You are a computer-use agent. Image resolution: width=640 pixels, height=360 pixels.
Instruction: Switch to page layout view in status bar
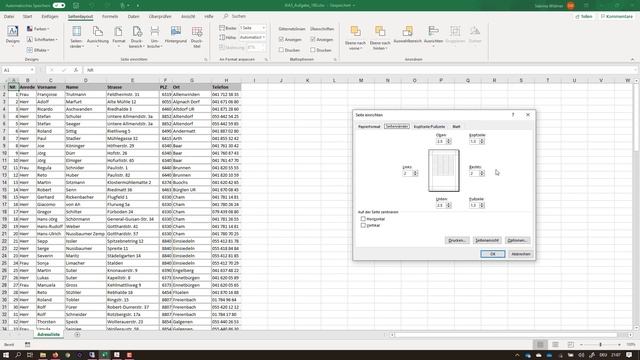click(555, 344)
